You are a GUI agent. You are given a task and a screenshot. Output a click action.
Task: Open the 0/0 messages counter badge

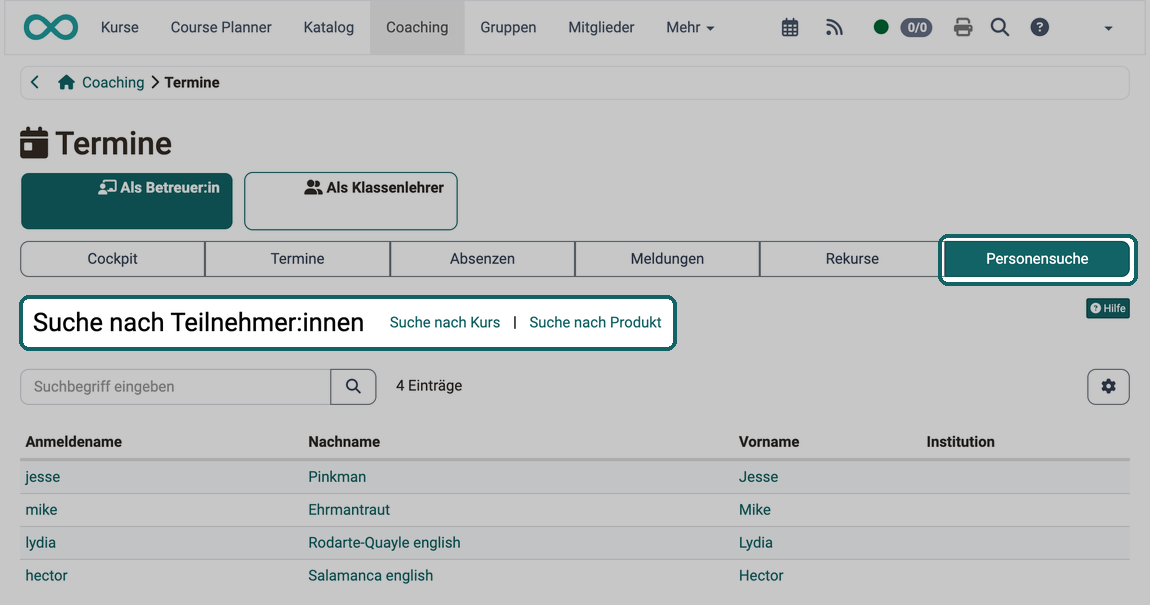click(916, 28)
